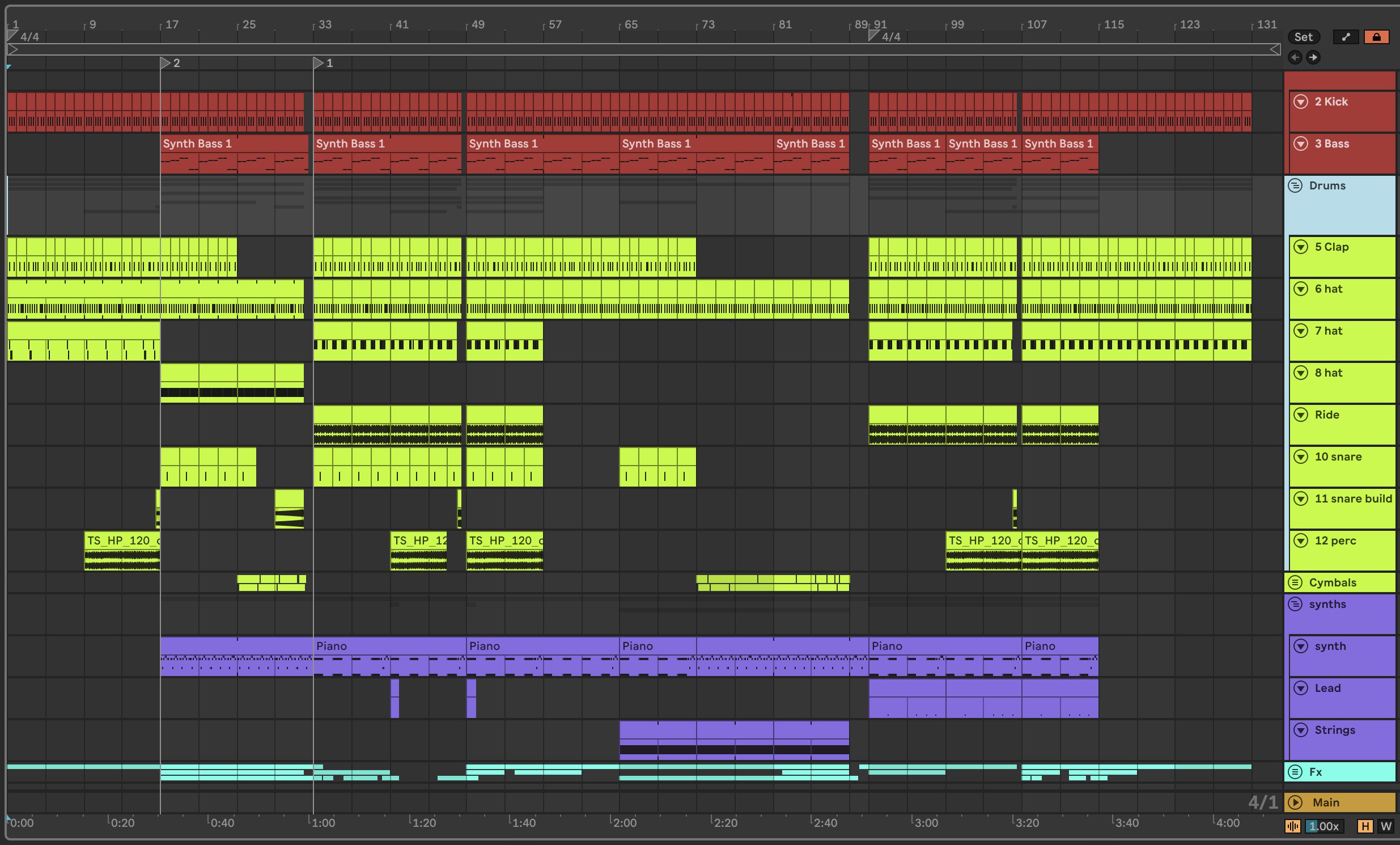
Task: Click the 1.00x height zoom field
Action: coord(1324,826)
